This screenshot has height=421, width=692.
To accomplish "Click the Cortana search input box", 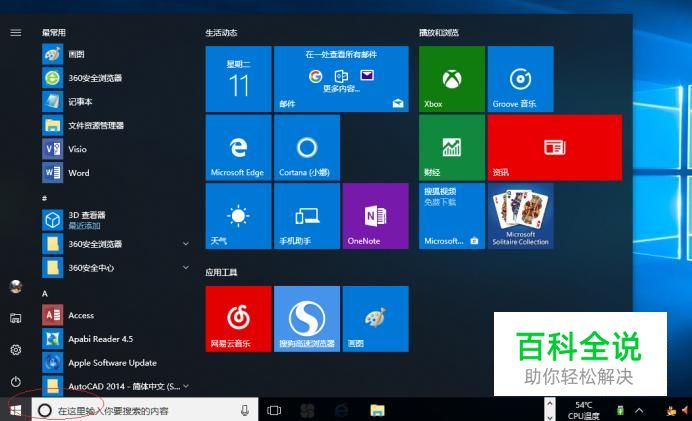I will click(145, 410).
